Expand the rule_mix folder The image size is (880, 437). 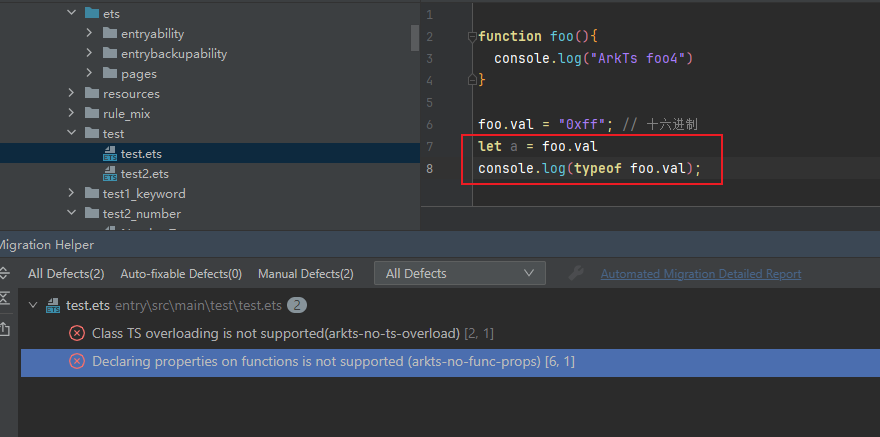click(x=71, y=113)
